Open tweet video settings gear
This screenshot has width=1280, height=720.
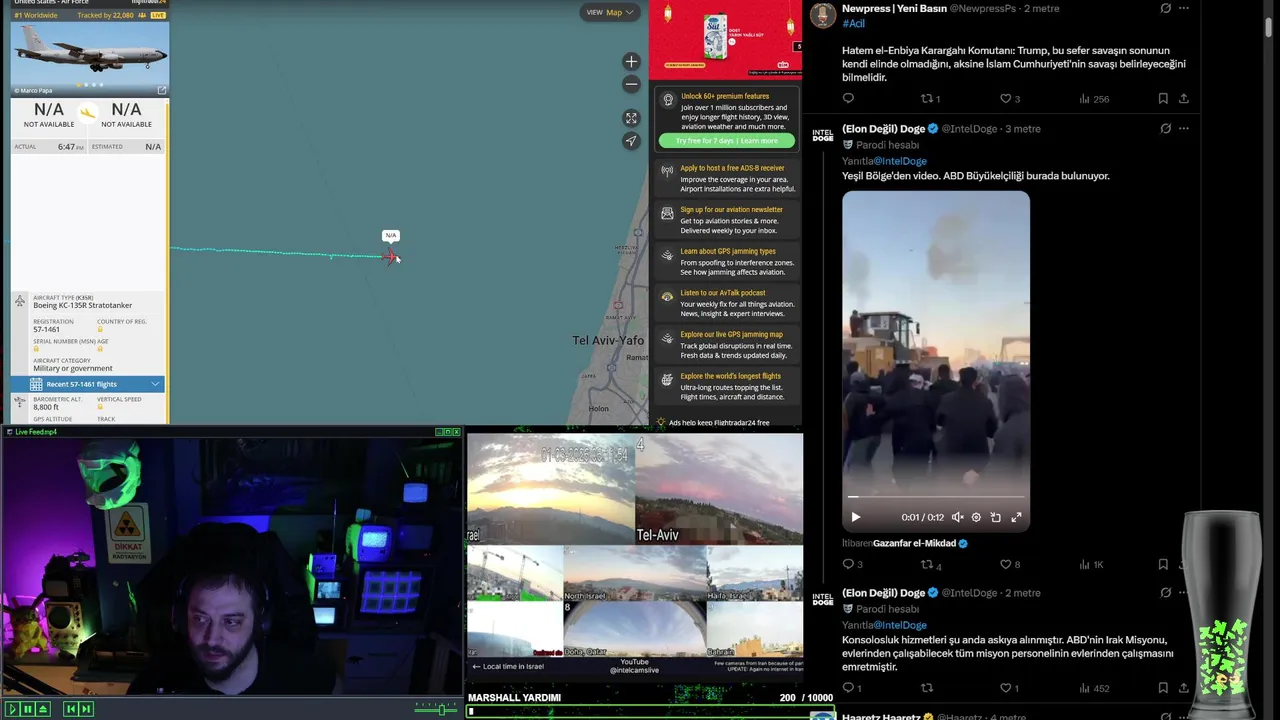(x=976, y=517)
